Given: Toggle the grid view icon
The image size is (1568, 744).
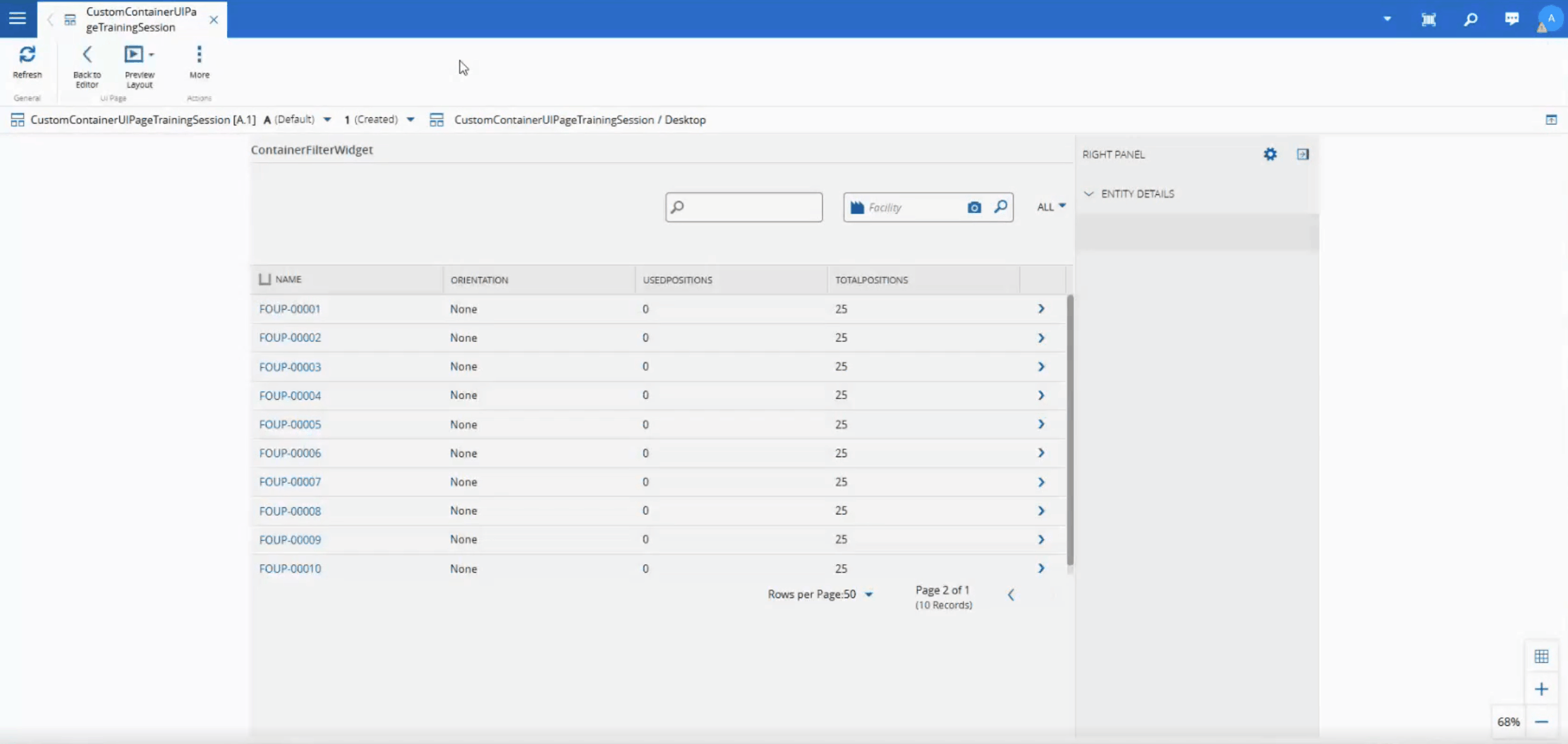Looking at the screenshot, I should [x=1542, y=657].
